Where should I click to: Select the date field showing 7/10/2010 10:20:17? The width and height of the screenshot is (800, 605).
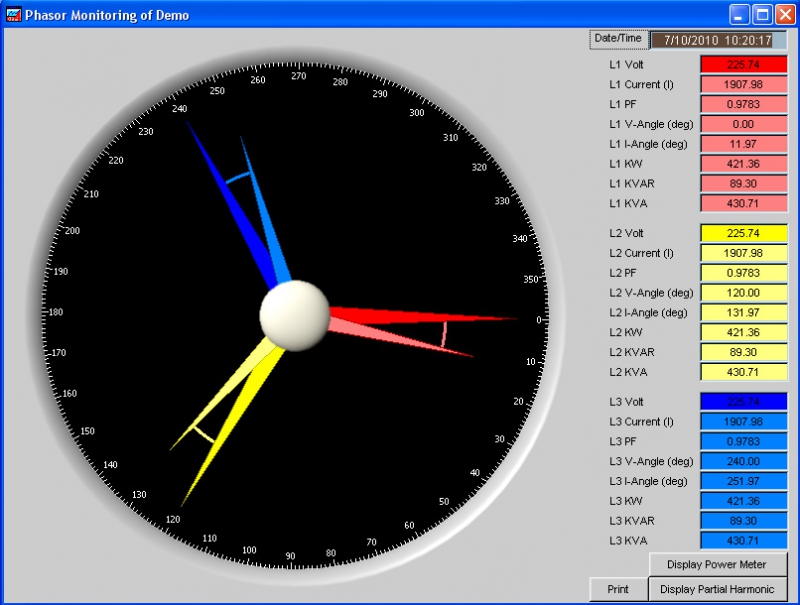click(x=718, y=40)
